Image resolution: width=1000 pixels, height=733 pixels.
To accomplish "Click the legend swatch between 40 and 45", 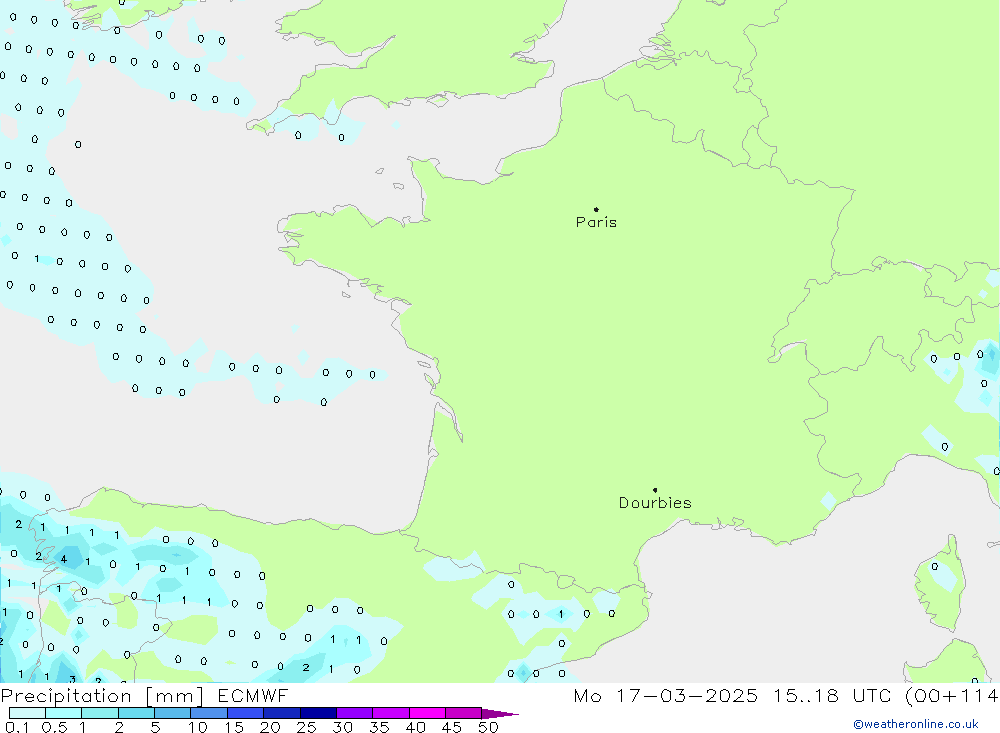I will click(427, 713).
